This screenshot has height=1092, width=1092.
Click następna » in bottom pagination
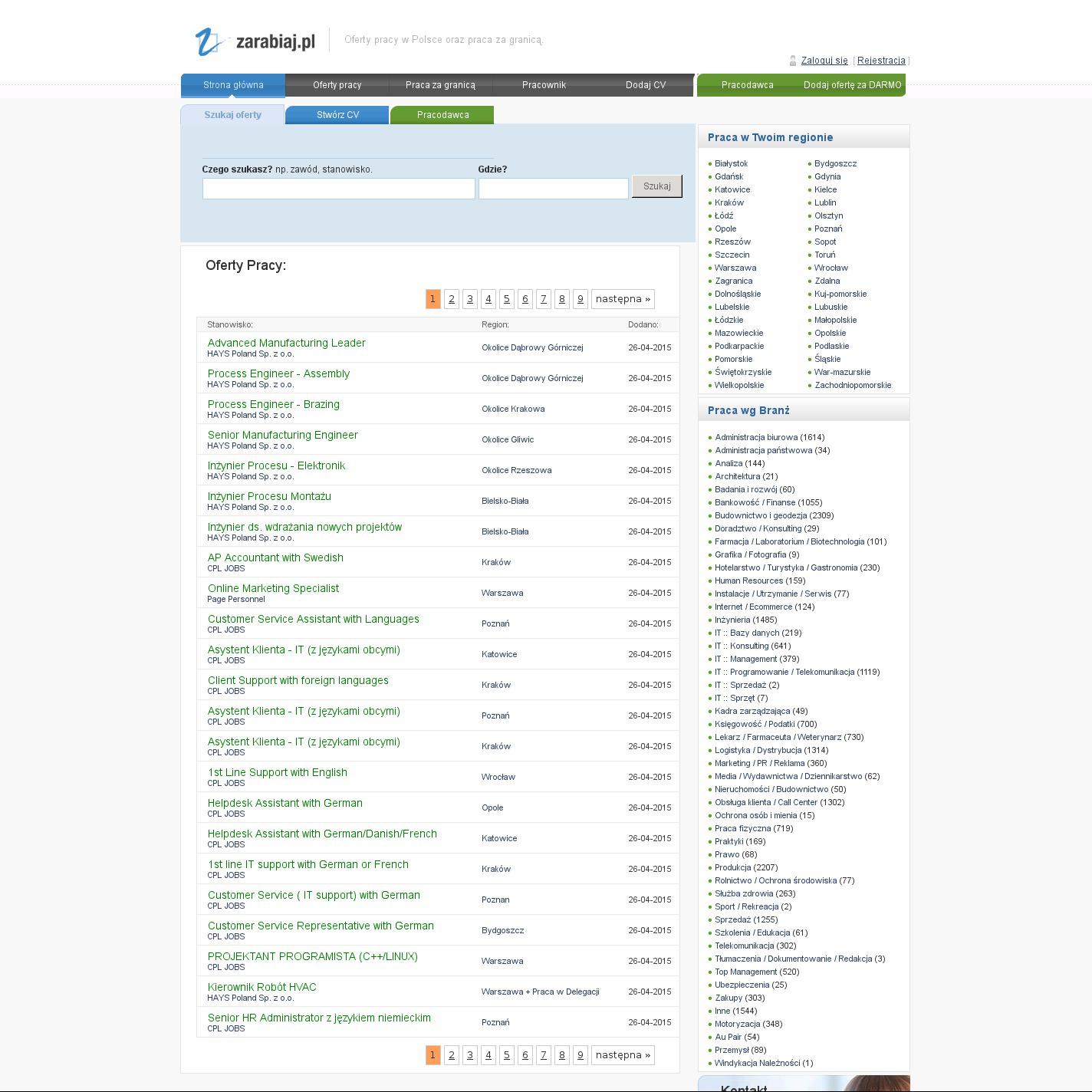tap(623, 1055)
